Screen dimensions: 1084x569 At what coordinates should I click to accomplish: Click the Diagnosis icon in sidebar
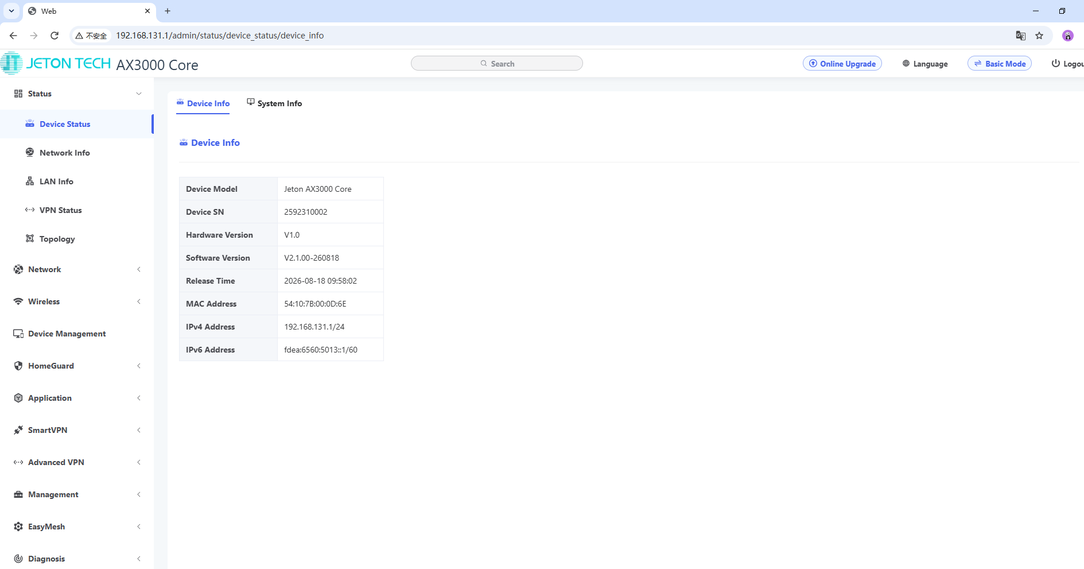tap(18, 559)
